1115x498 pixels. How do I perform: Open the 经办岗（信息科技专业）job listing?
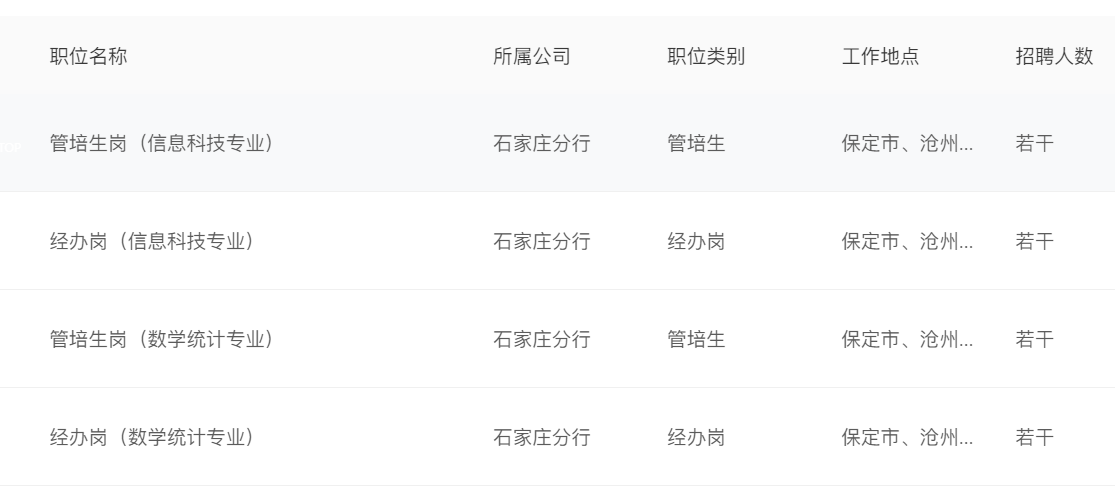(x=152, y=242)
